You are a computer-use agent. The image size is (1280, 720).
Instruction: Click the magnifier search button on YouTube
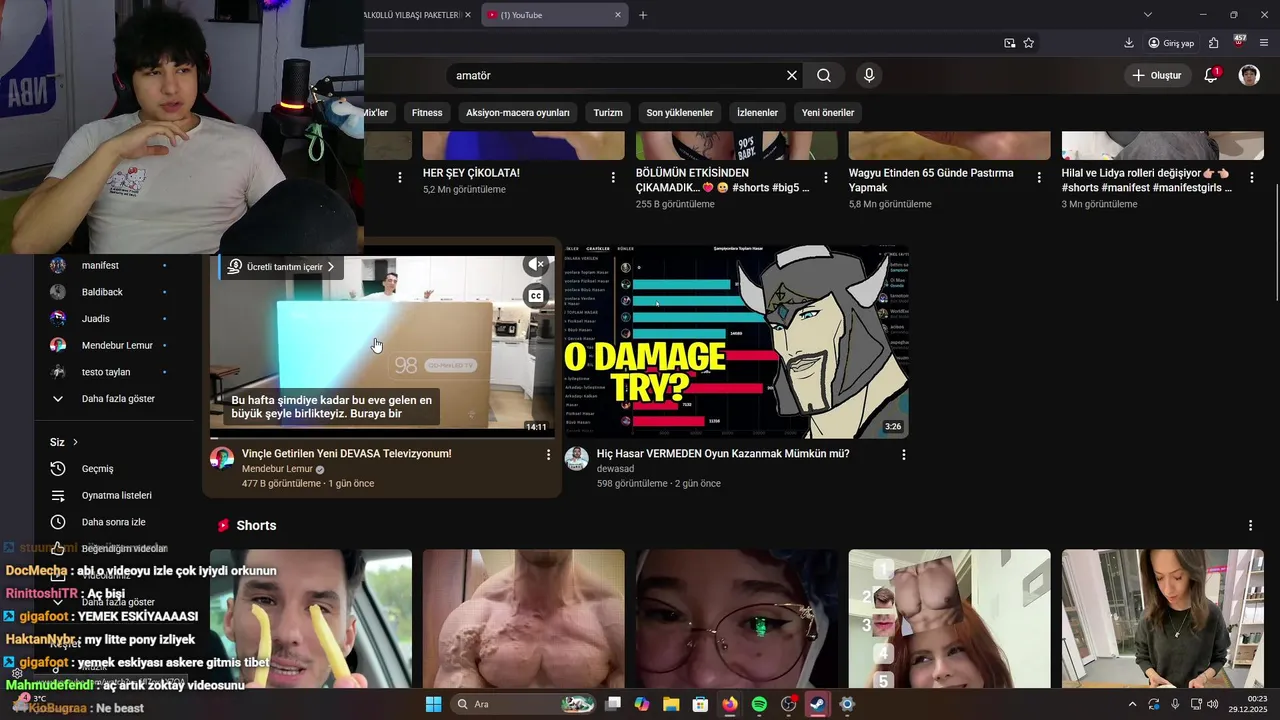click(824, 75)
